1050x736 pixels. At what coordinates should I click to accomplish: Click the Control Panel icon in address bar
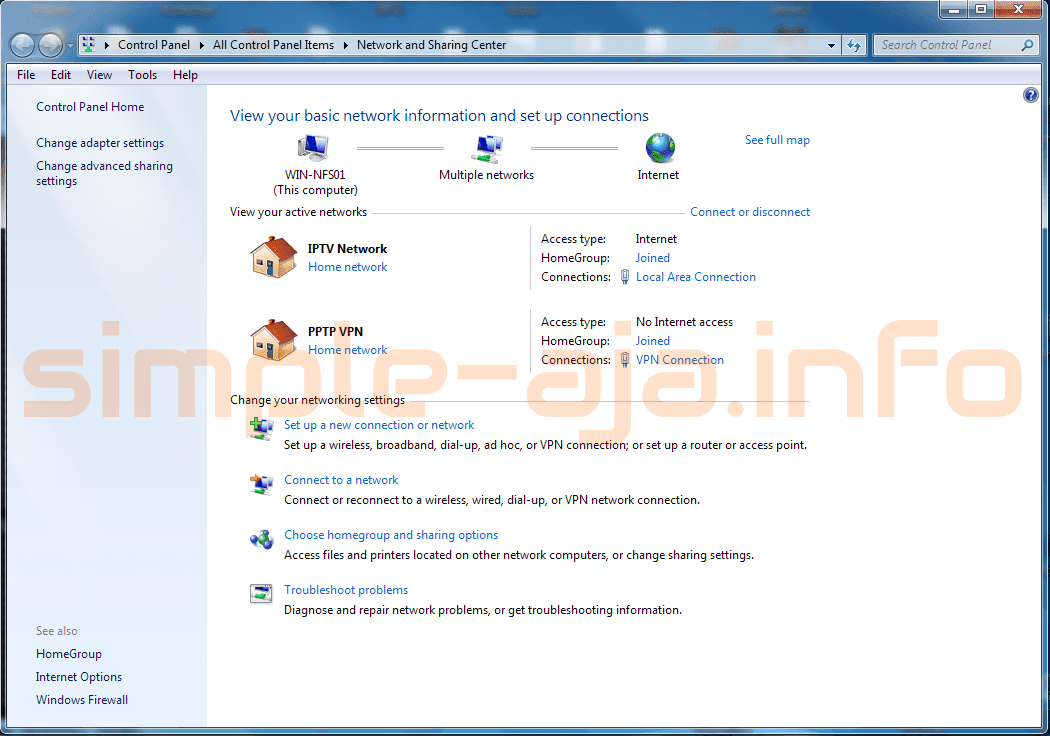pos(88,45)
